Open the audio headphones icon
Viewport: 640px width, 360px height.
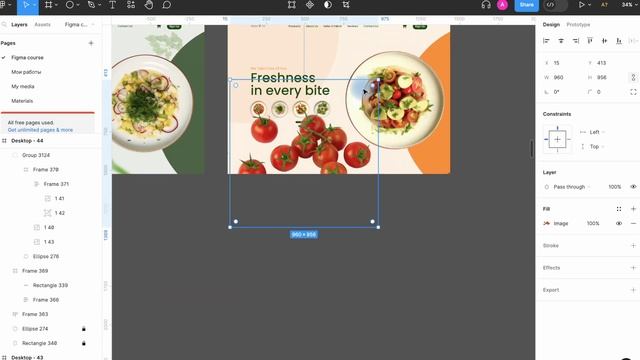486,5
